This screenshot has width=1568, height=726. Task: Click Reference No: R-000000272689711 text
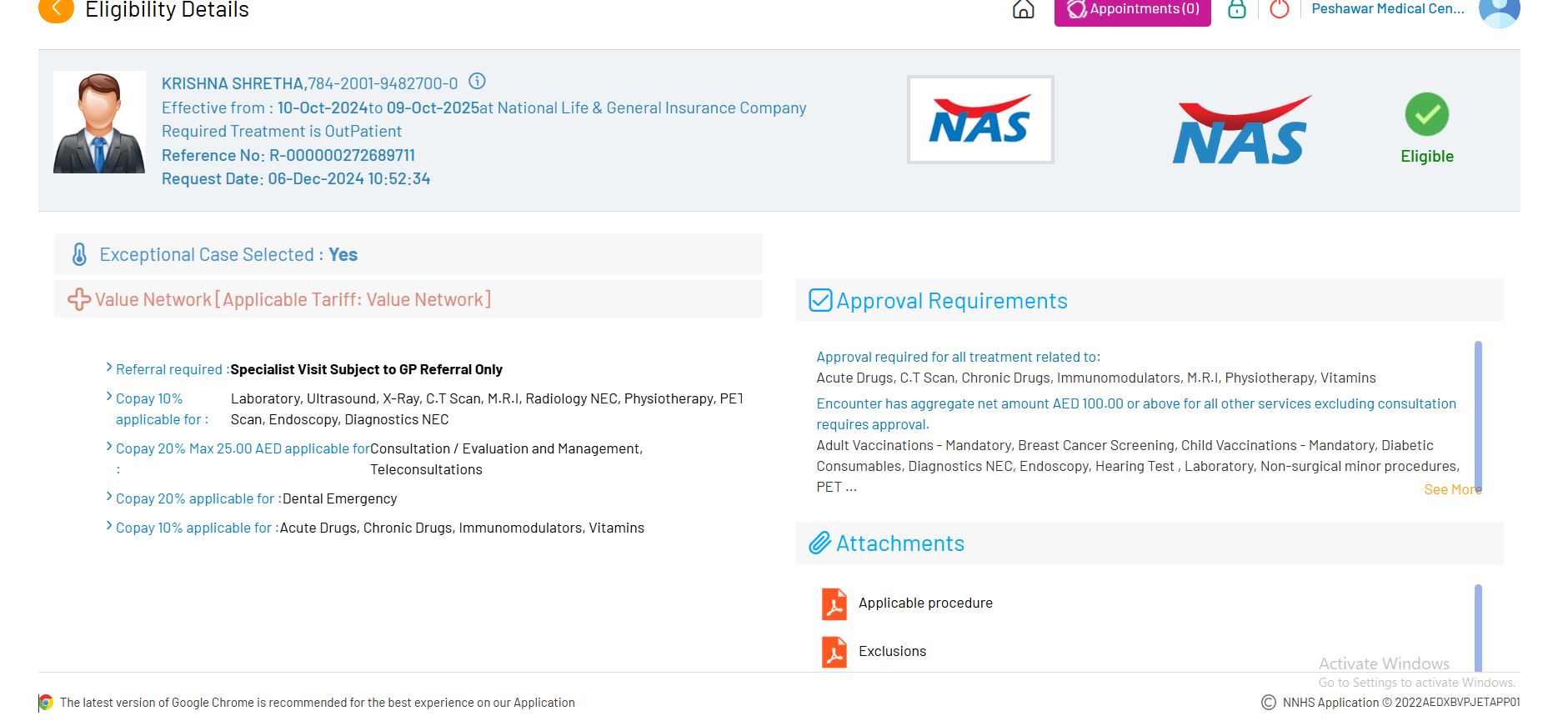pyautogui.click(x=288, y=156)
